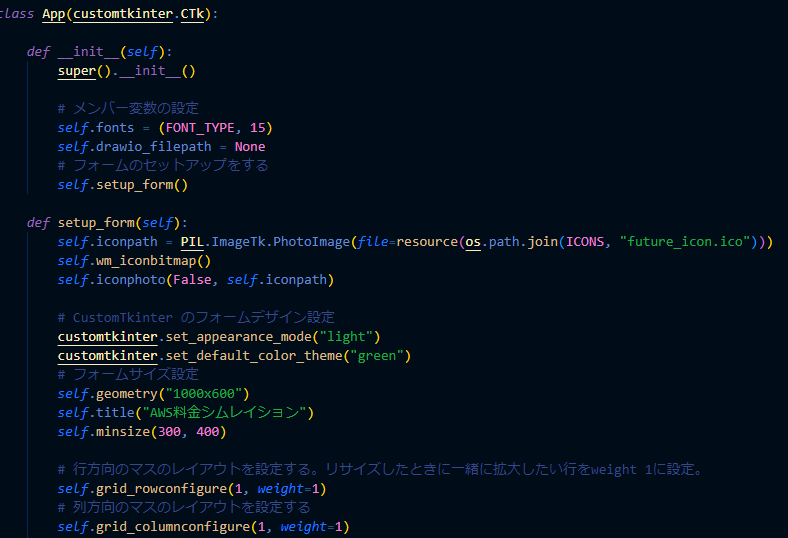Click customtkinter in the class declaration
Viewport: 788px width, 538px height.
[x=123, y=14]
